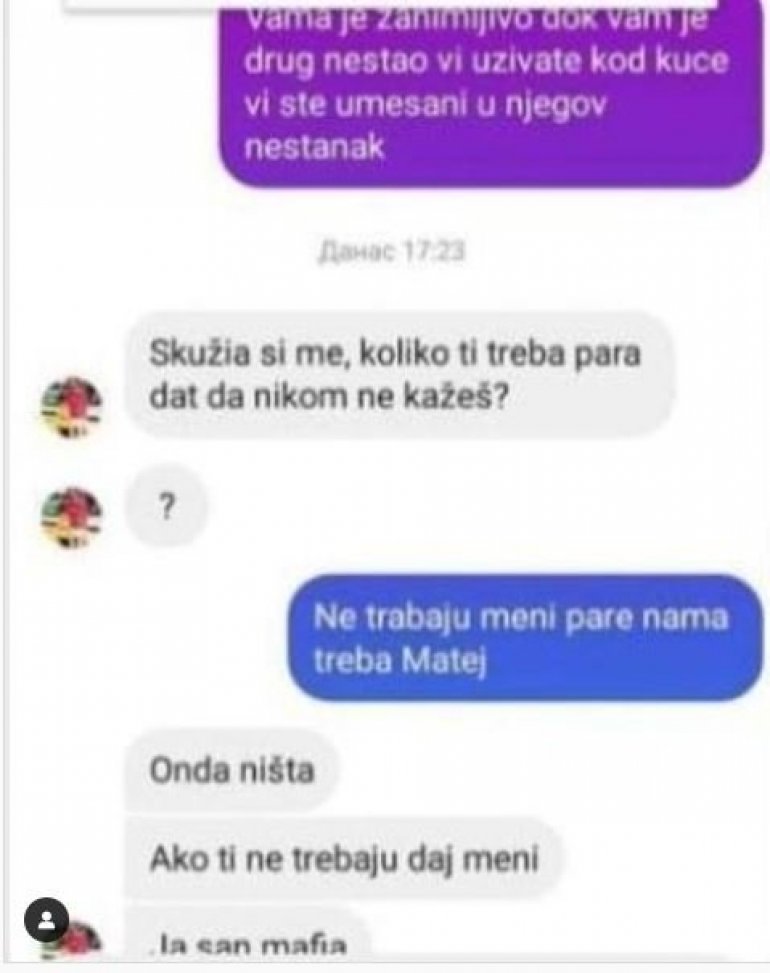
Task: Click the word 'Matej' in blue bubble
Action: [x=442, y=660]
